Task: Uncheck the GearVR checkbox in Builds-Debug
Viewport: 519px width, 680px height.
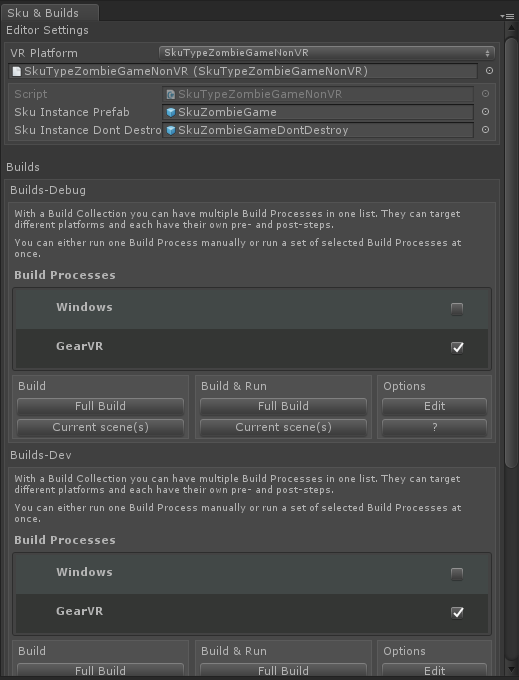Action: tap(457, 348)
